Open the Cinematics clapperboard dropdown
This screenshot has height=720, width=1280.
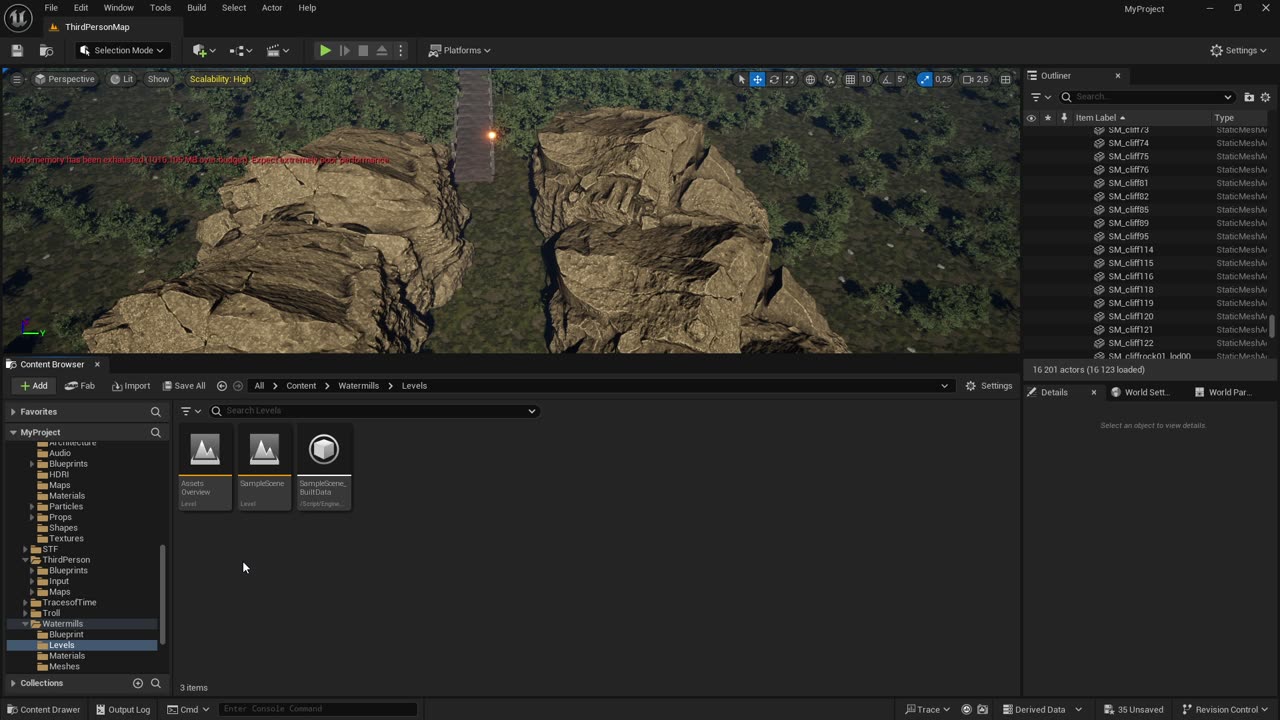[x=277, y=50]
